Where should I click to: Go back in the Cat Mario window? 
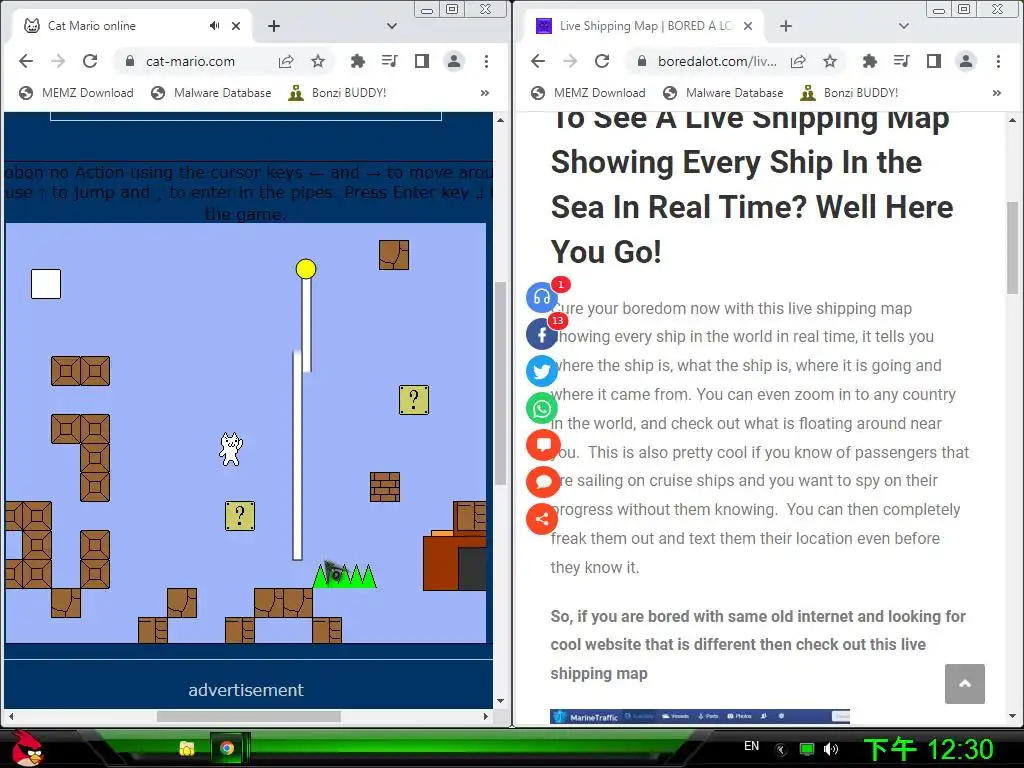coord(26,61)
